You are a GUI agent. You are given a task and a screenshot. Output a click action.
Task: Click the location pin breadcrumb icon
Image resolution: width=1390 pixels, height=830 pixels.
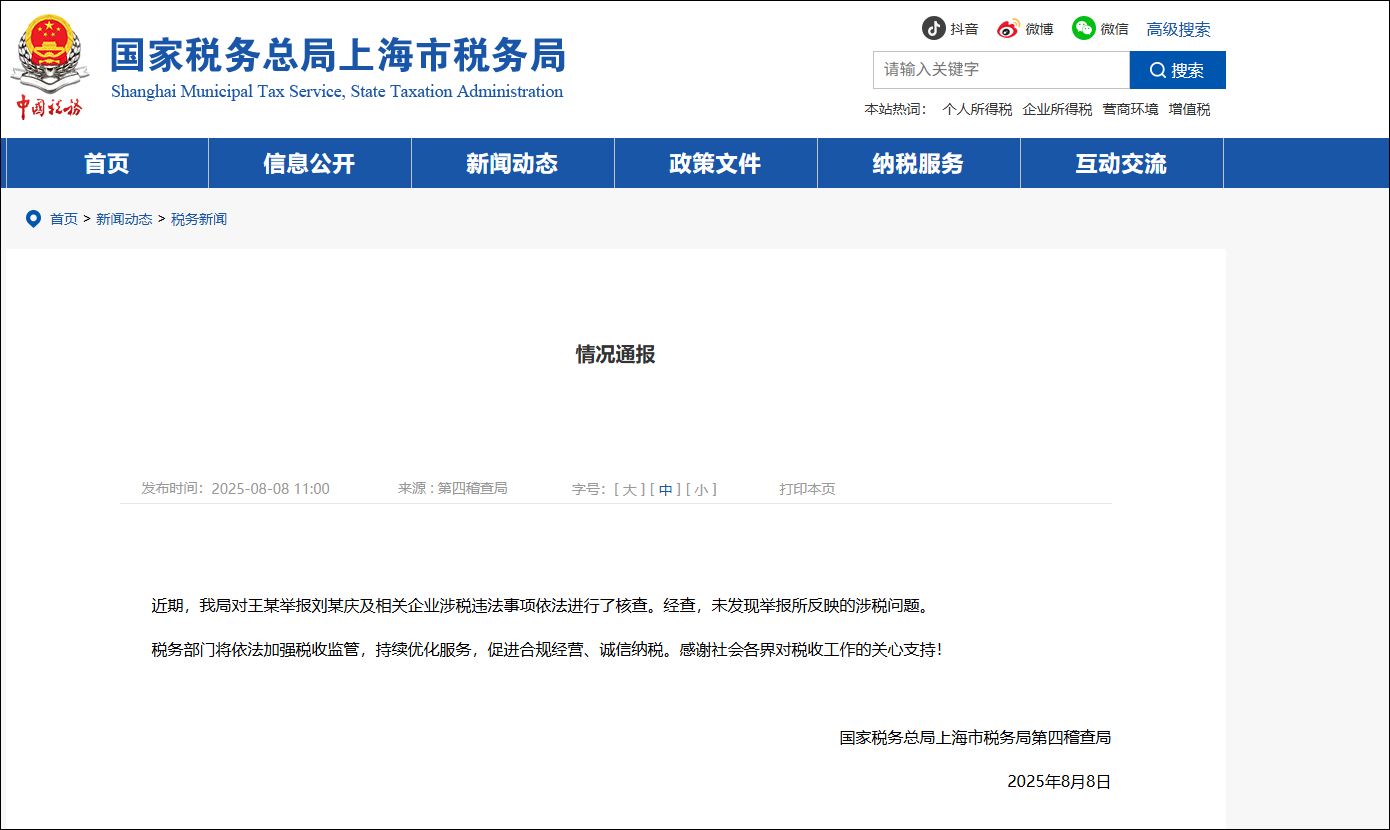pos(33,219)
